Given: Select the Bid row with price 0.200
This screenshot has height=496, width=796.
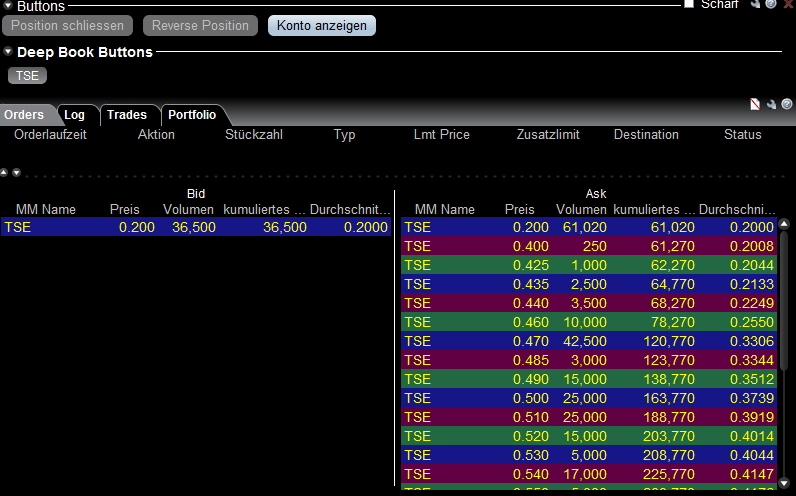Looking at the screenshot, I should coord(196,227).
